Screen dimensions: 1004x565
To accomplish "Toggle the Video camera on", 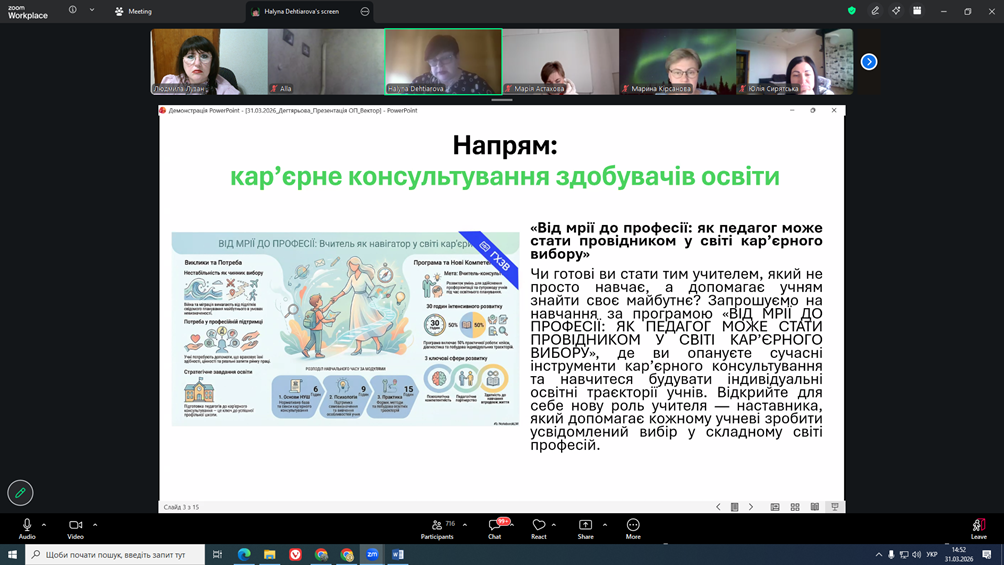I will point(75,525).
